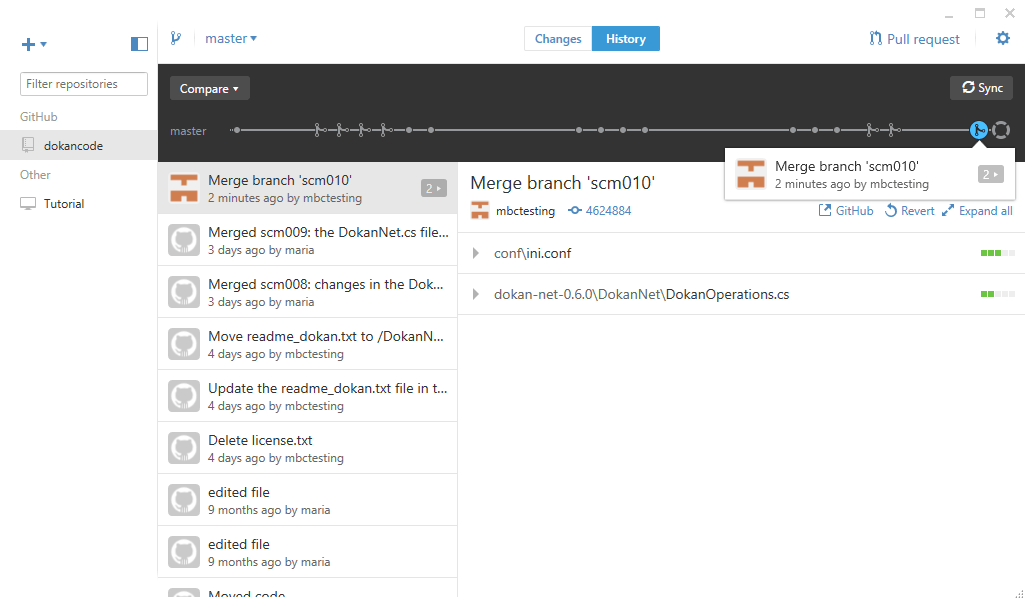Open the master branch dropdown

click(231, 38)
